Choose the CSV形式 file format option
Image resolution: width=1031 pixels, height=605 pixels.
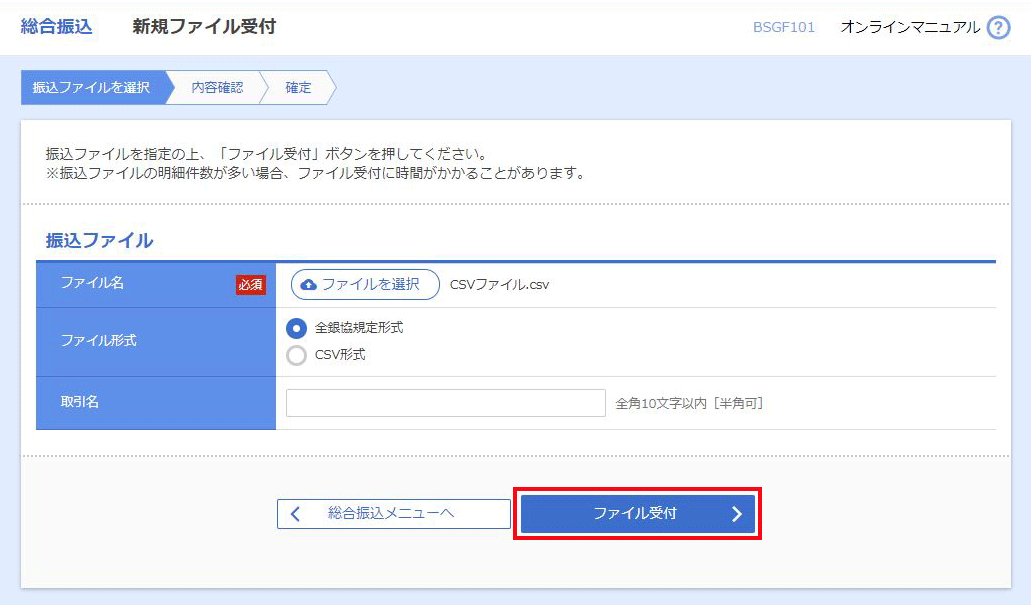coord(297,355)
